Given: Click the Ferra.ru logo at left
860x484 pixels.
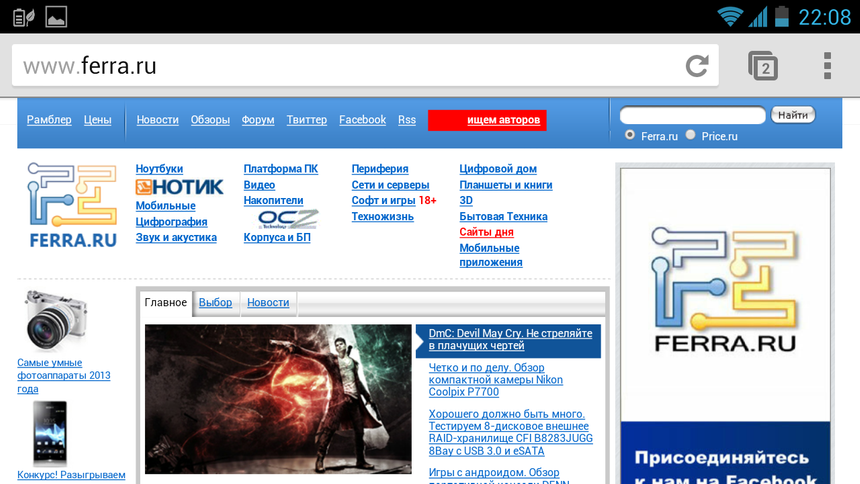Looking at the screenshot, I should click(72, 205).
